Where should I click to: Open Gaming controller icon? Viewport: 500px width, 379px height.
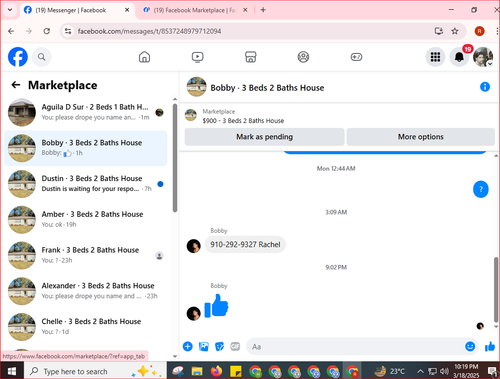pyautogui.click(x=356, y=57)
